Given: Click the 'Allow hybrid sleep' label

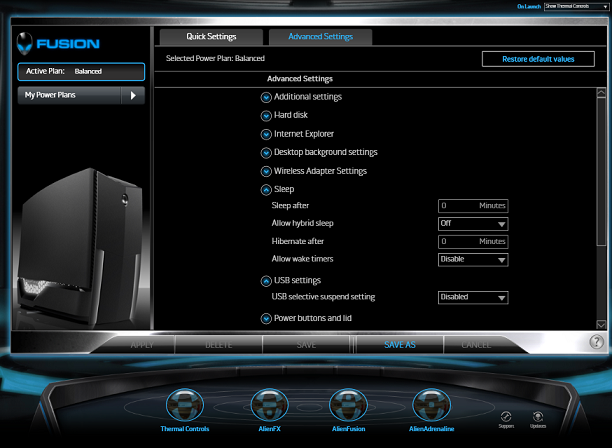Looking at the screenshot, I should pyautogui.click(x=302, y=223).
